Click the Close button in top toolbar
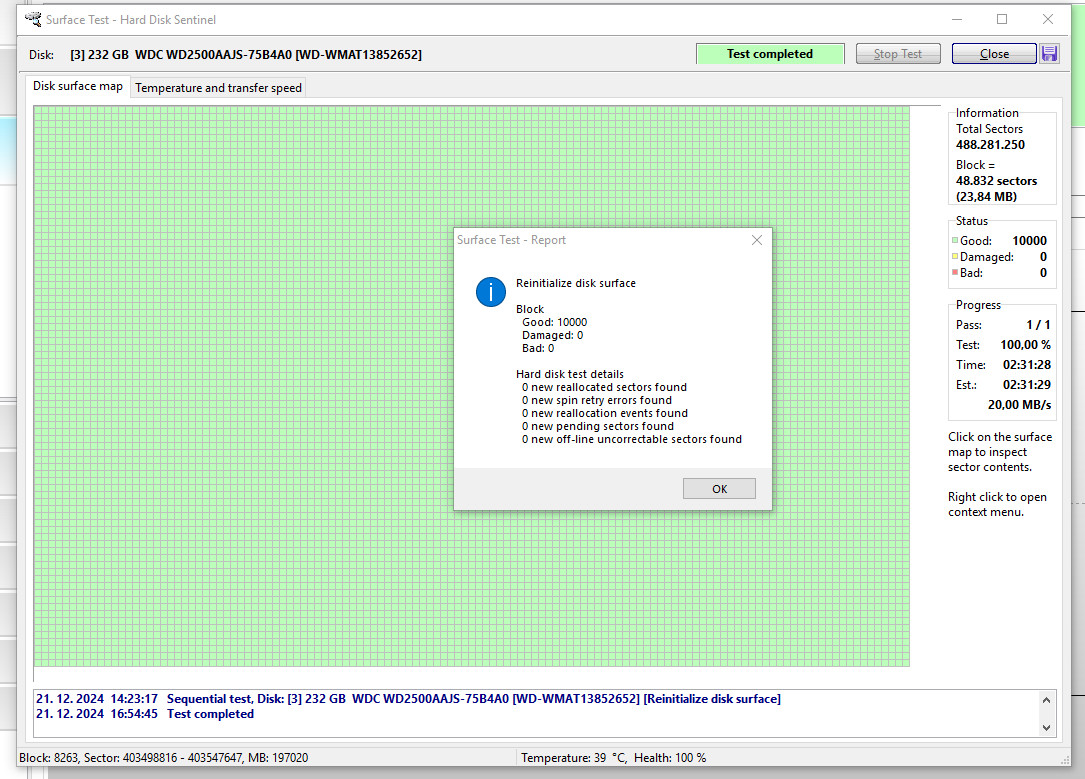 tap(994, 54)
